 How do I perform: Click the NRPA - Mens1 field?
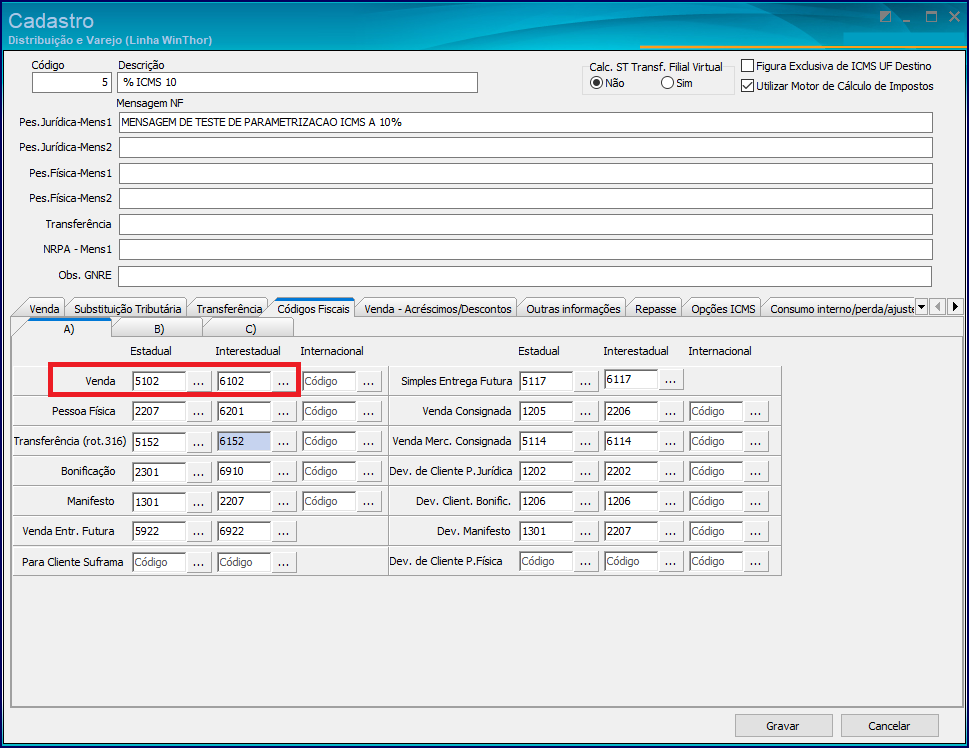[x=525, y=249]
